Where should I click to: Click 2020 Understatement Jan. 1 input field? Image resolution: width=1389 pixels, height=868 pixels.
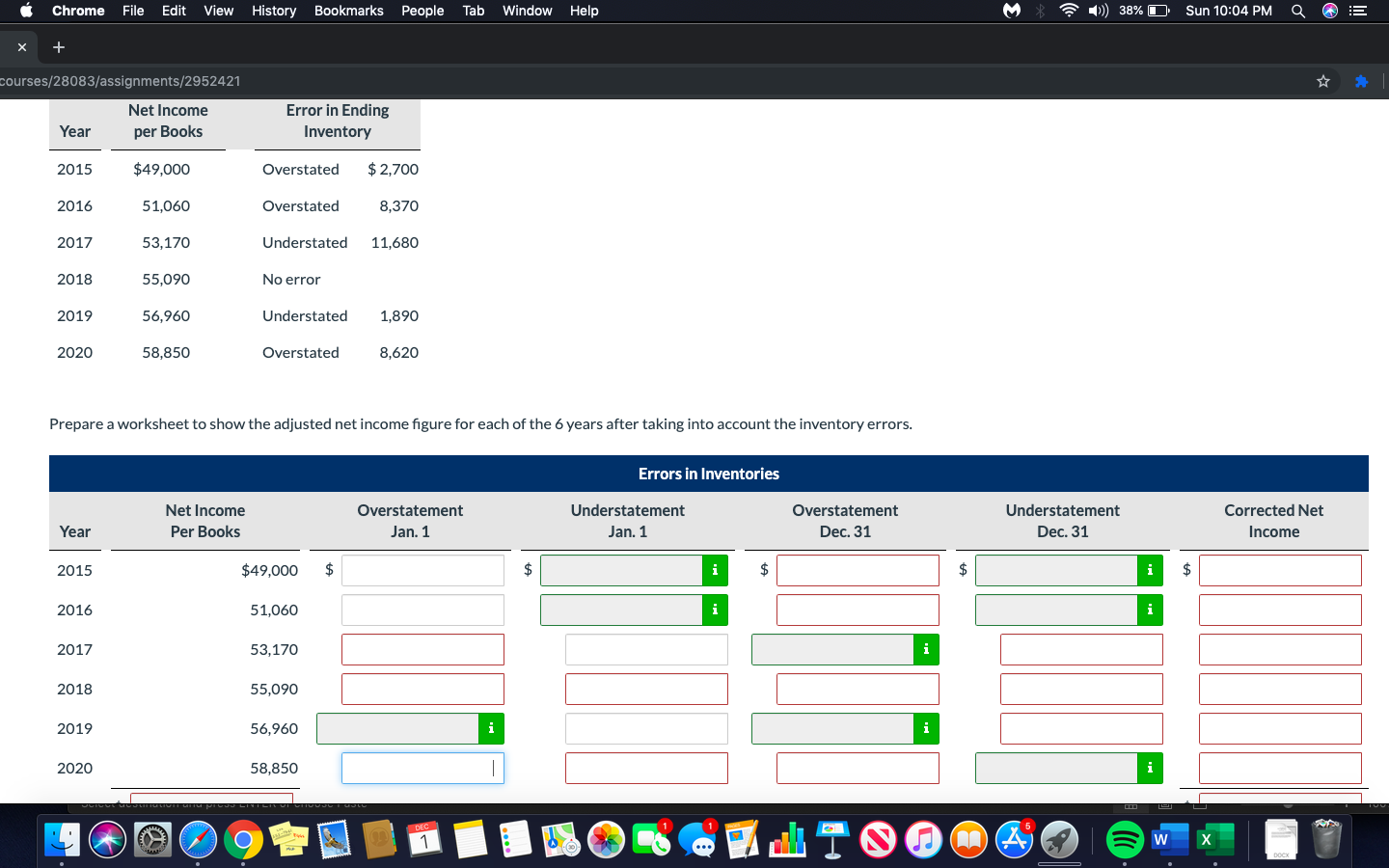(646, 768)
